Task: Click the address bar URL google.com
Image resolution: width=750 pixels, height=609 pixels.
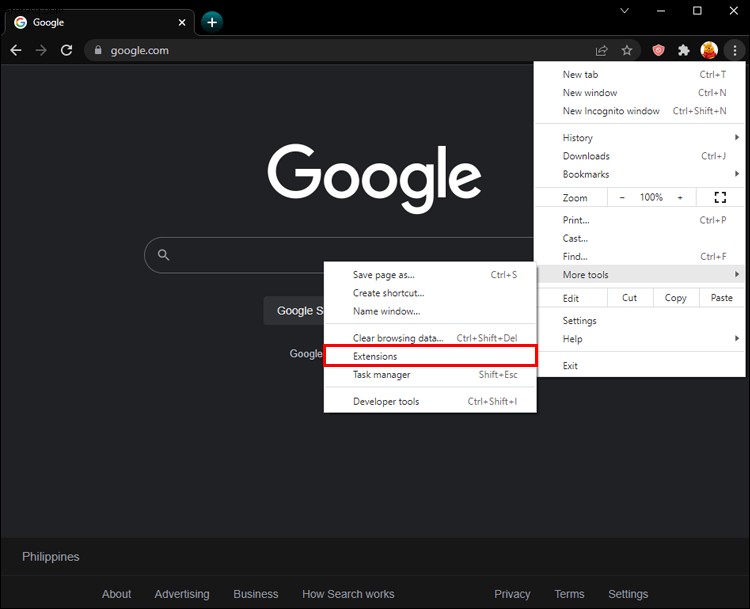Action: point(140,50)
